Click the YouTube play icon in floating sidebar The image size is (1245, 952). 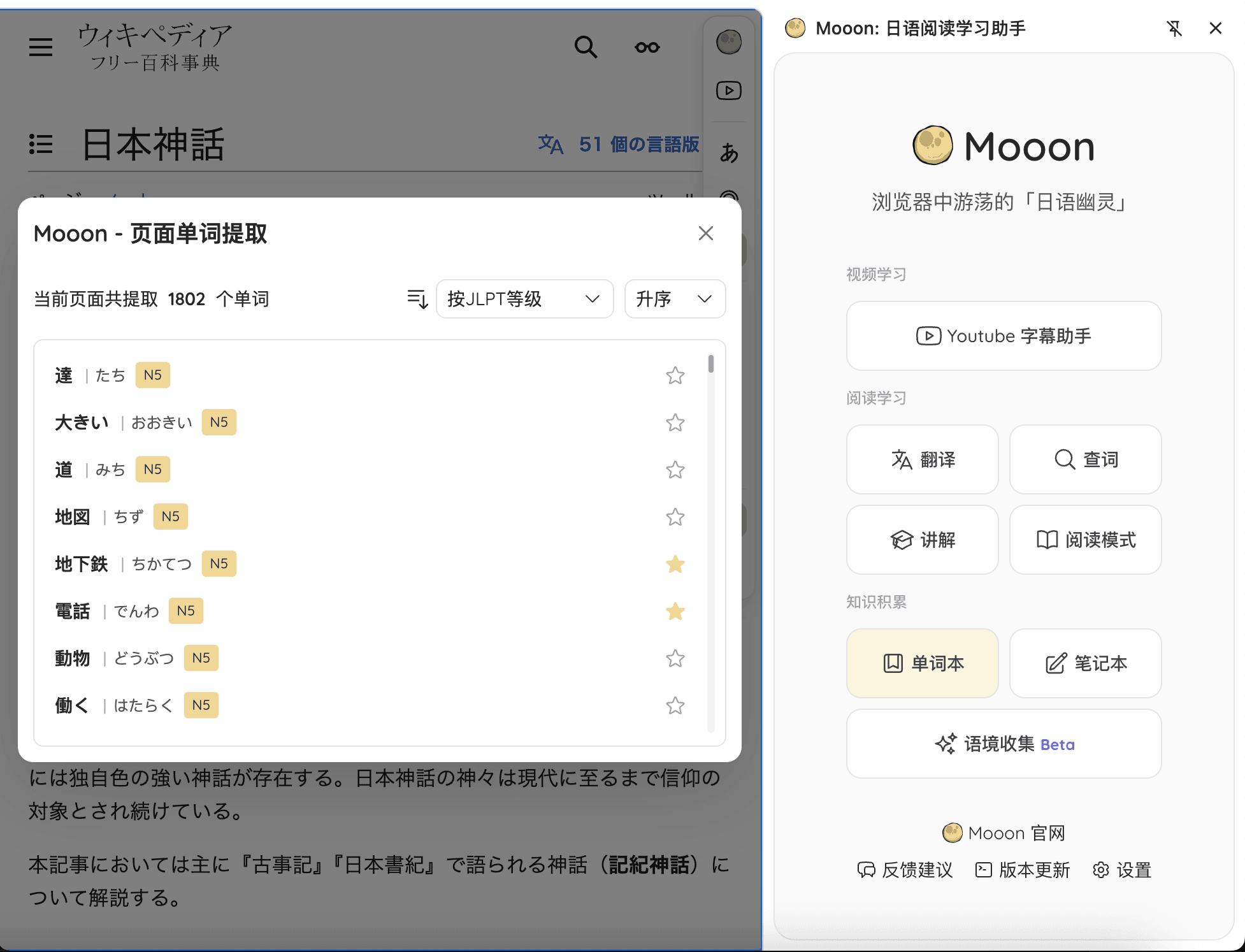tap(729, 90)
